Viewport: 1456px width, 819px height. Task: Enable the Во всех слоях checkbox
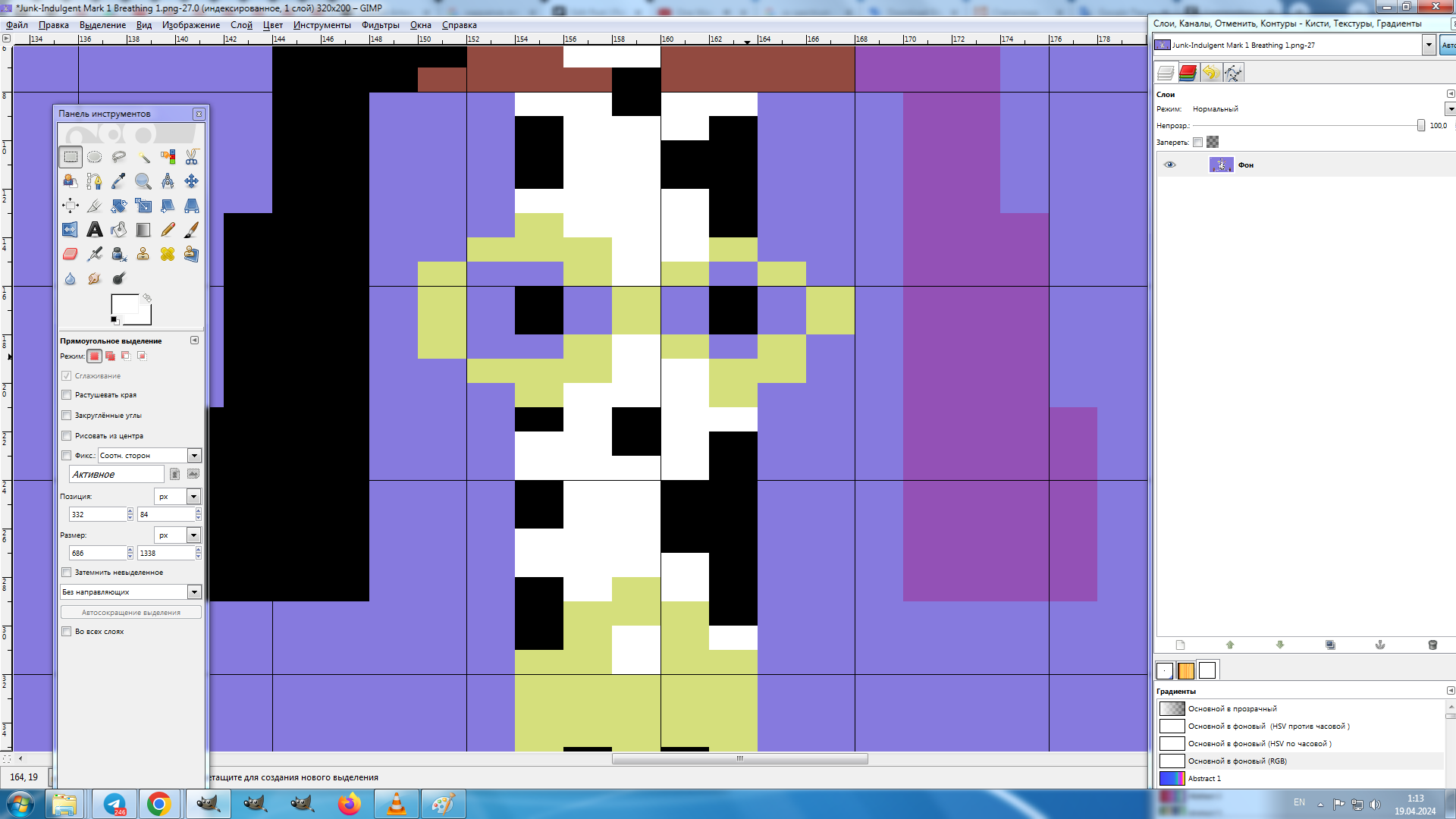coord(67,632)
